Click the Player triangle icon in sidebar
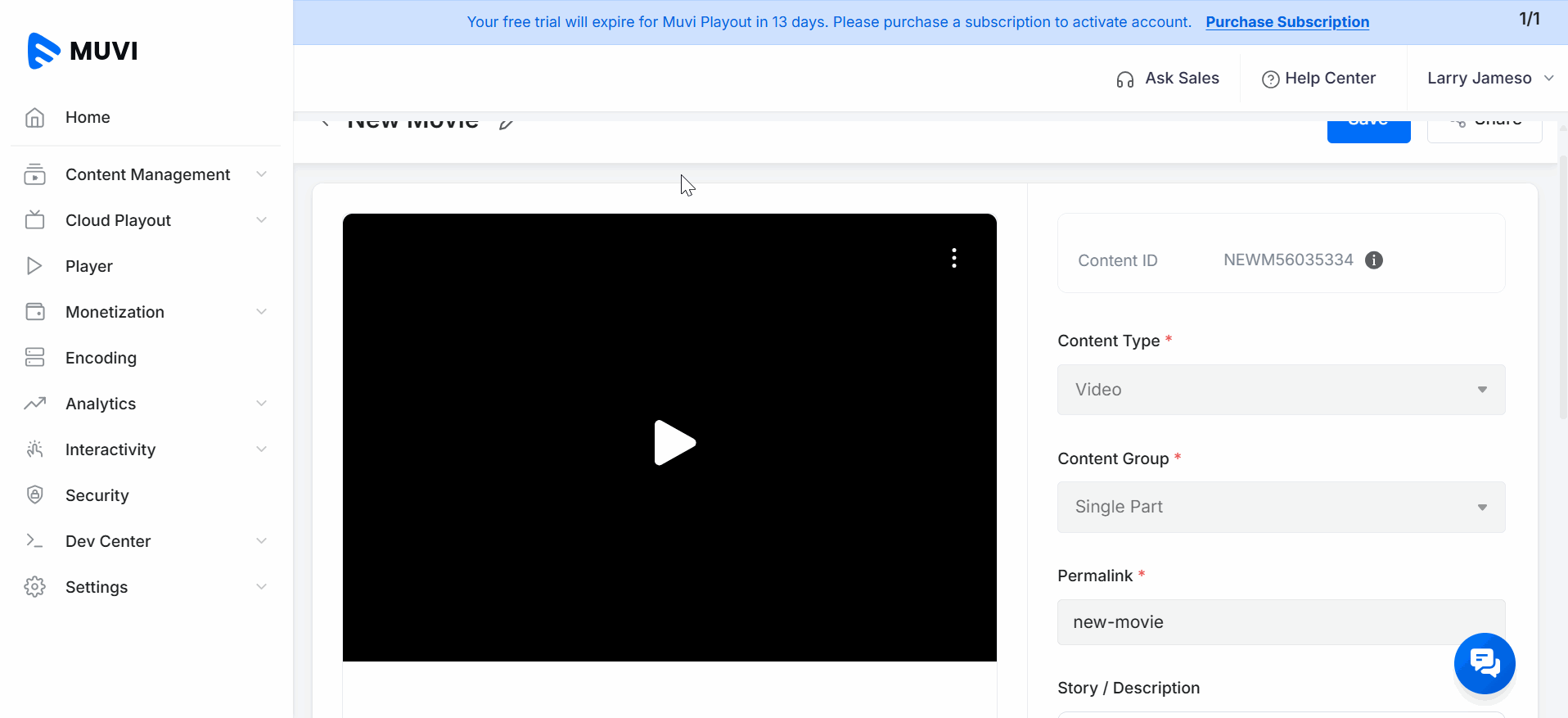Viewport: 1568px width, 718px height. (x=34, y=266)
